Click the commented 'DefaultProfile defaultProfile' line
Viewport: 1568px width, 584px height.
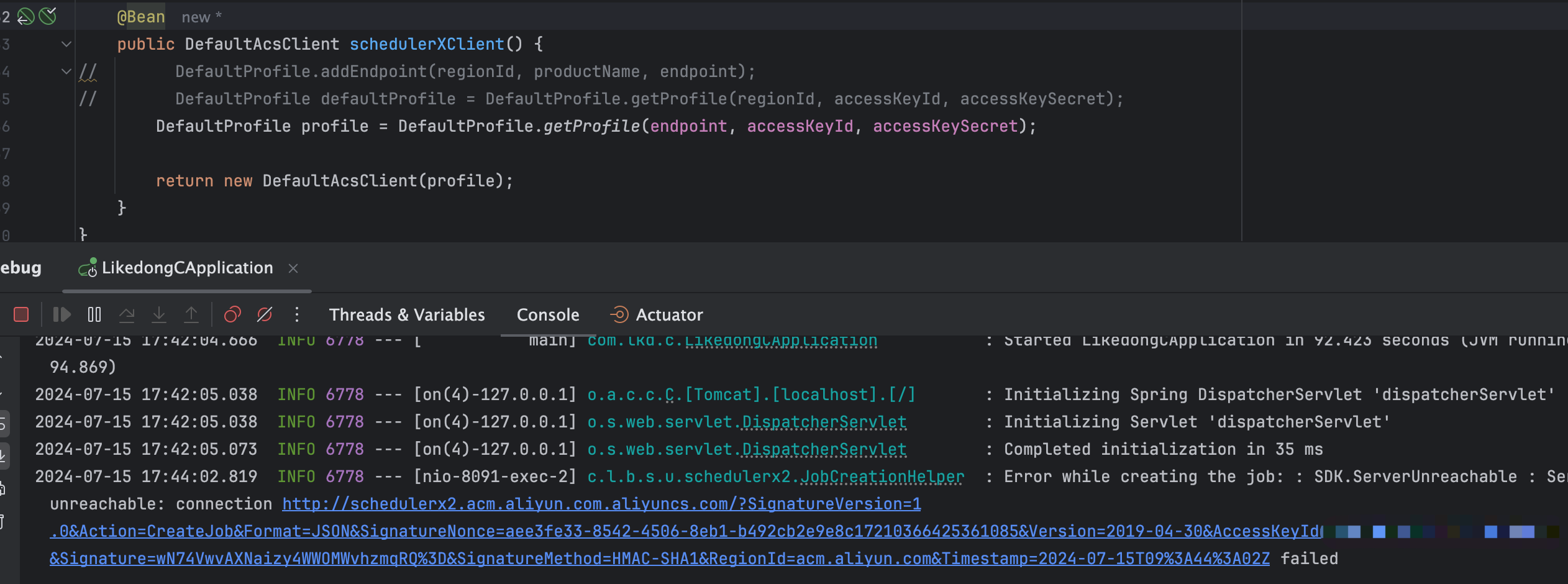point(650,99)
